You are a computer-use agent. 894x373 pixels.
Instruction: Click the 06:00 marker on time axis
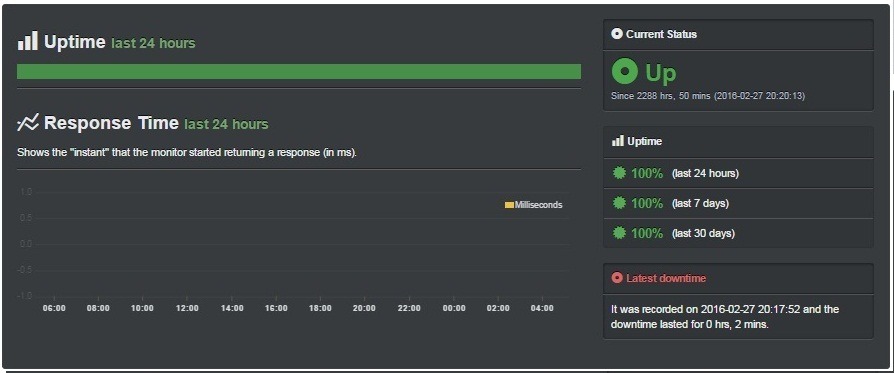click(x=54, y=309)
